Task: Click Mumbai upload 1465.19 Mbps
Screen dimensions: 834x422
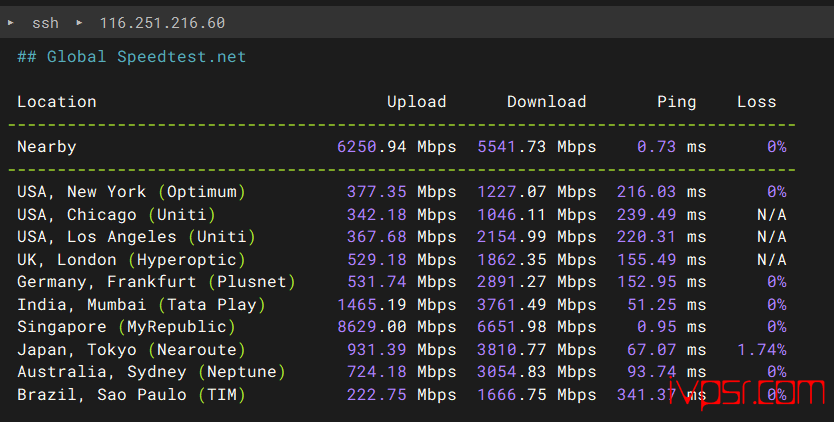Action: [397, 304]
